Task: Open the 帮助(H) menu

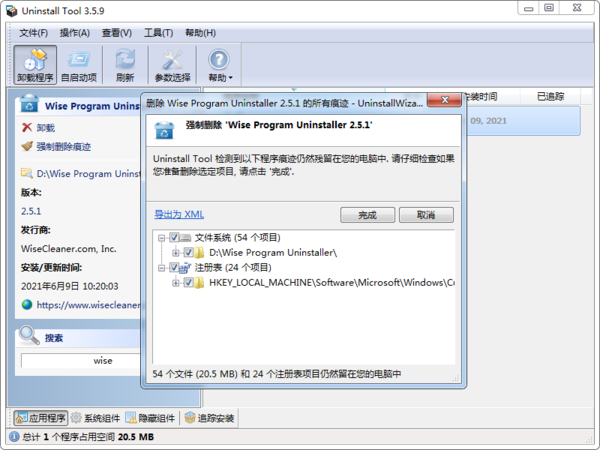Action: point(201,33)
